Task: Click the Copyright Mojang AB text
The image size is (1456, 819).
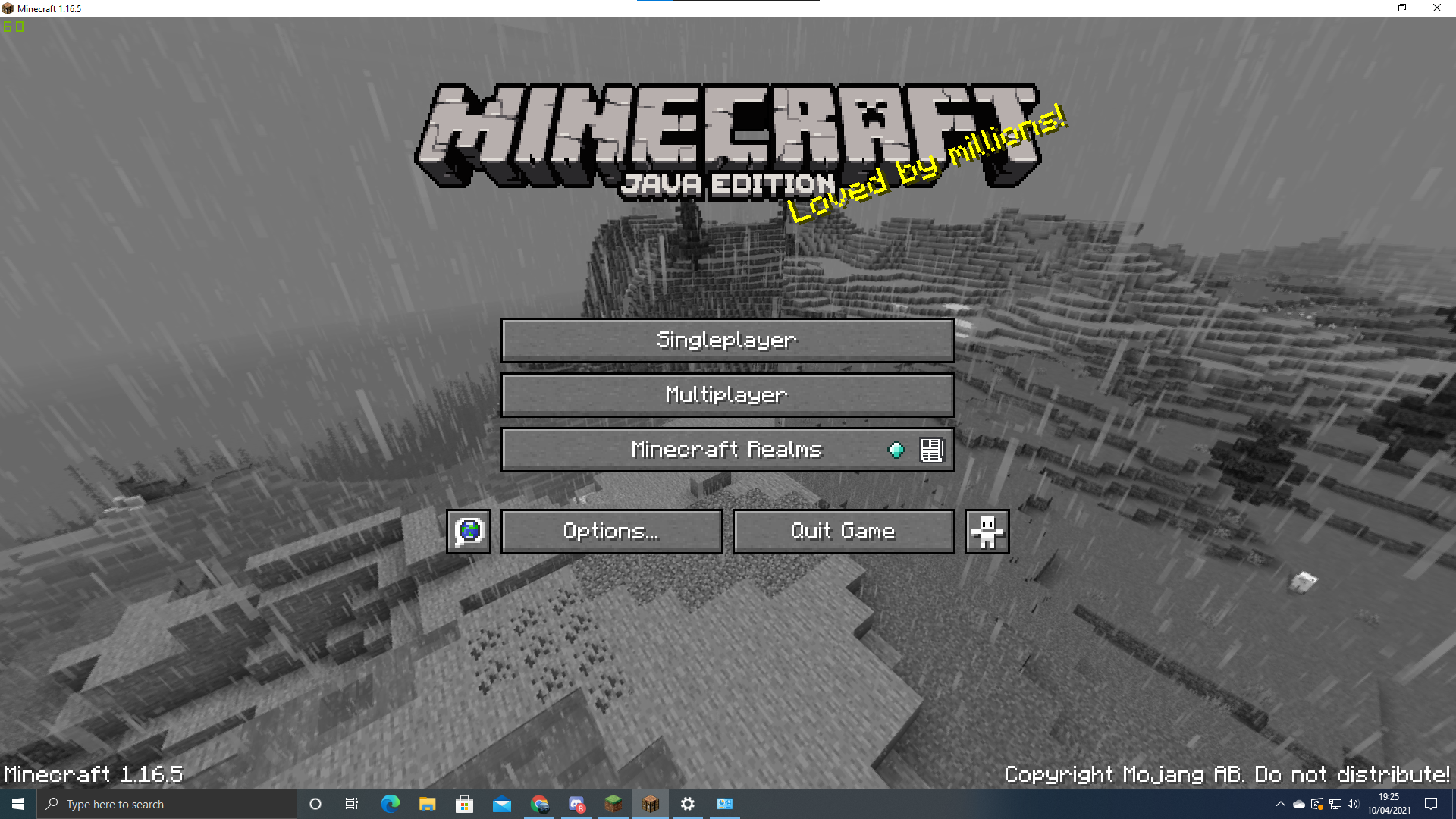Action: [x=1226, y=774]
